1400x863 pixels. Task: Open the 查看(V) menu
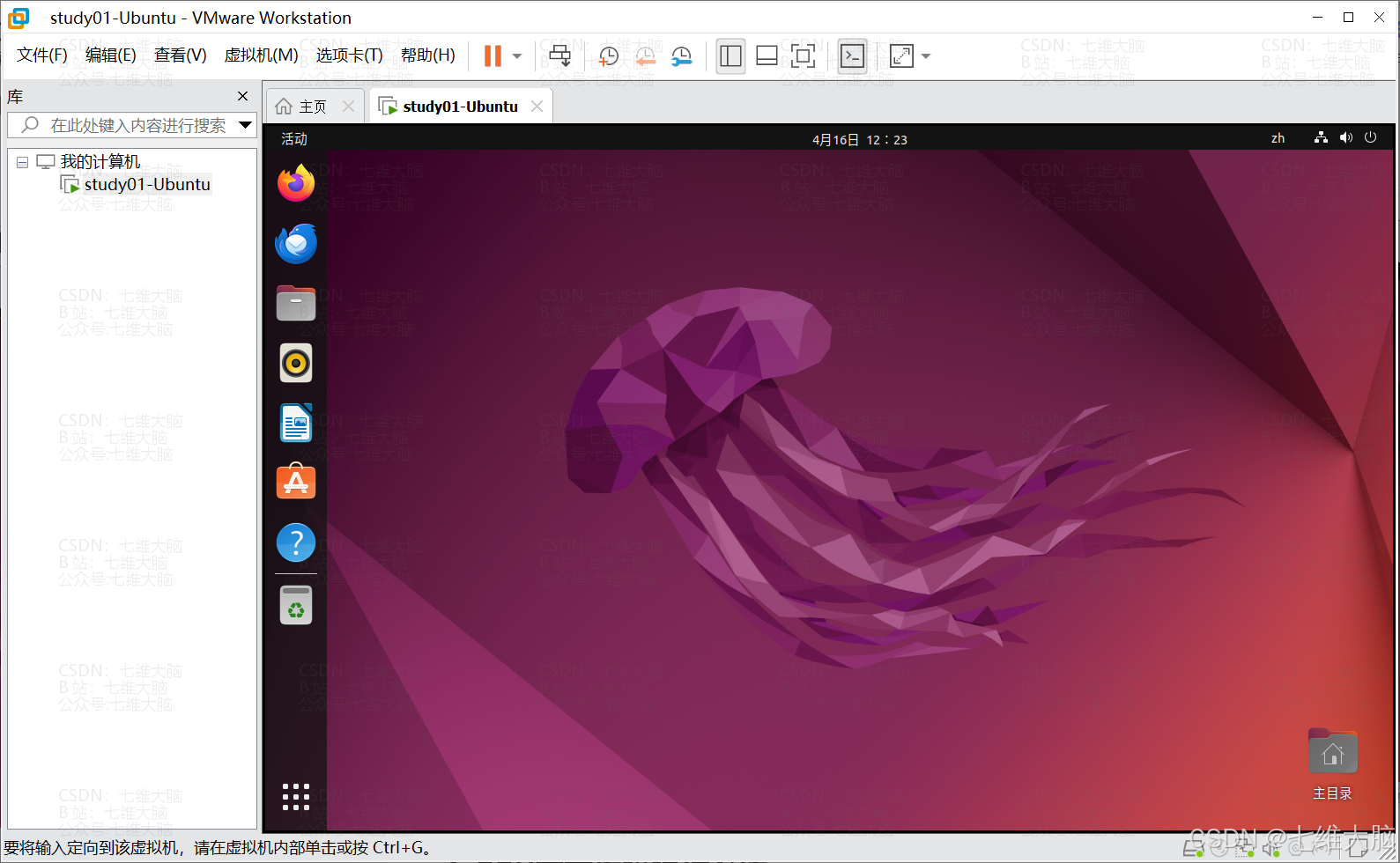point(181,55)
